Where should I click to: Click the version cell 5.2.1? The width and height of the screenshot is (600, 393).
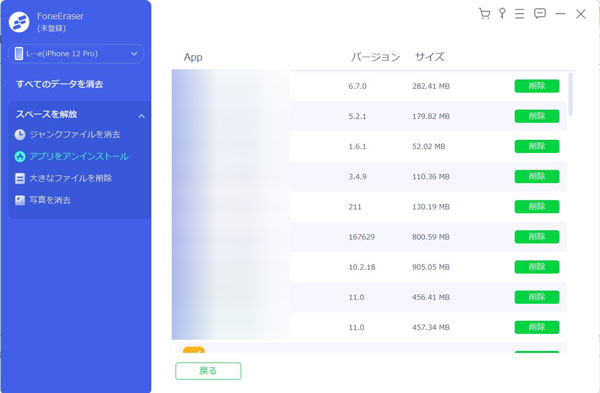click(x=357, y=116)
